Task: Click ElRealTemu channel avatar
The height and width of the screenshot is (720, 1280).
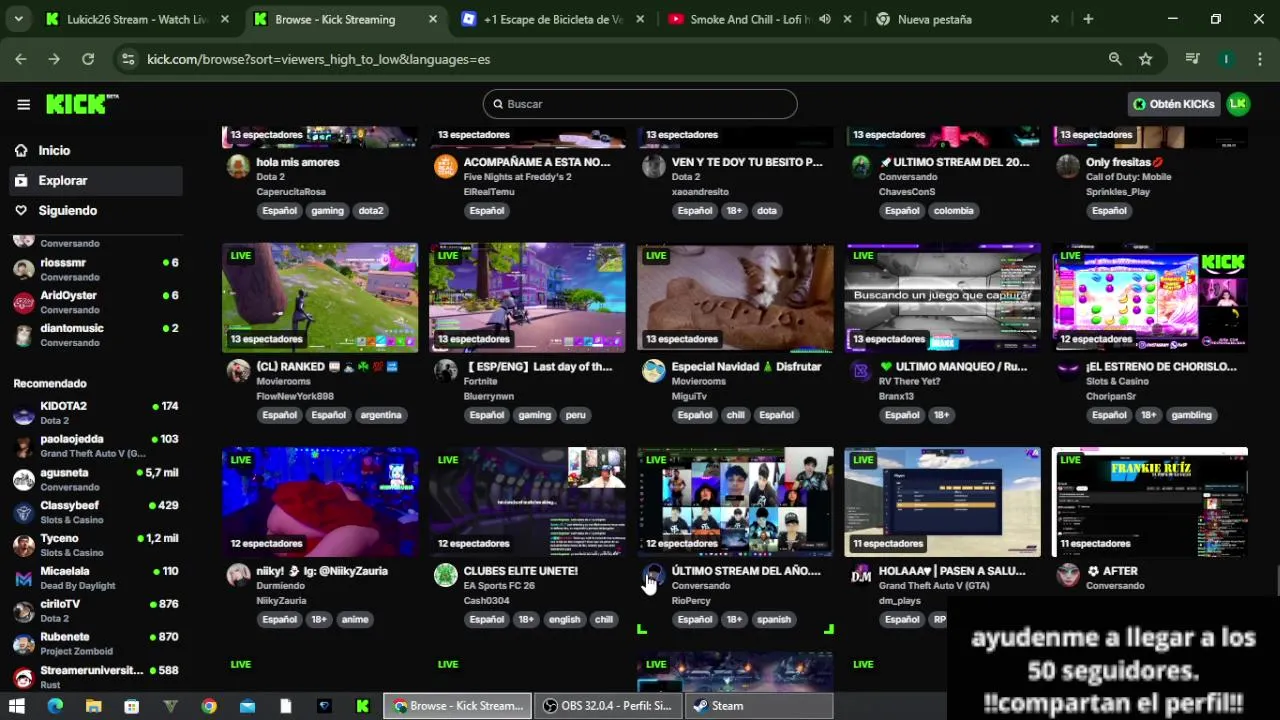Action: pyautogui.click(x=446, y=166)
